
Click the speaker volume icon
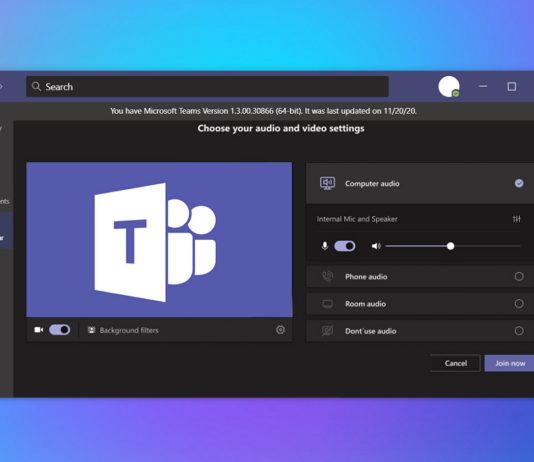pyautogui.click(x=376, y=246)
